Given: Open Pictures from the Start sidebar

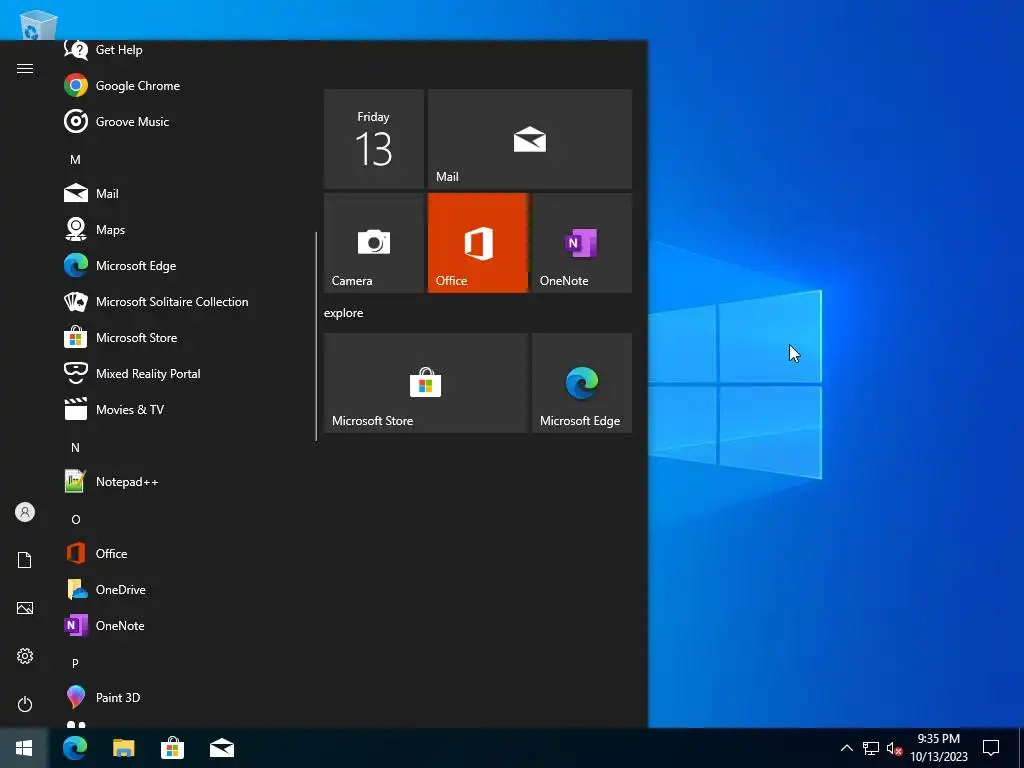Looking at the screenshot, I should [x=25, y=608].
